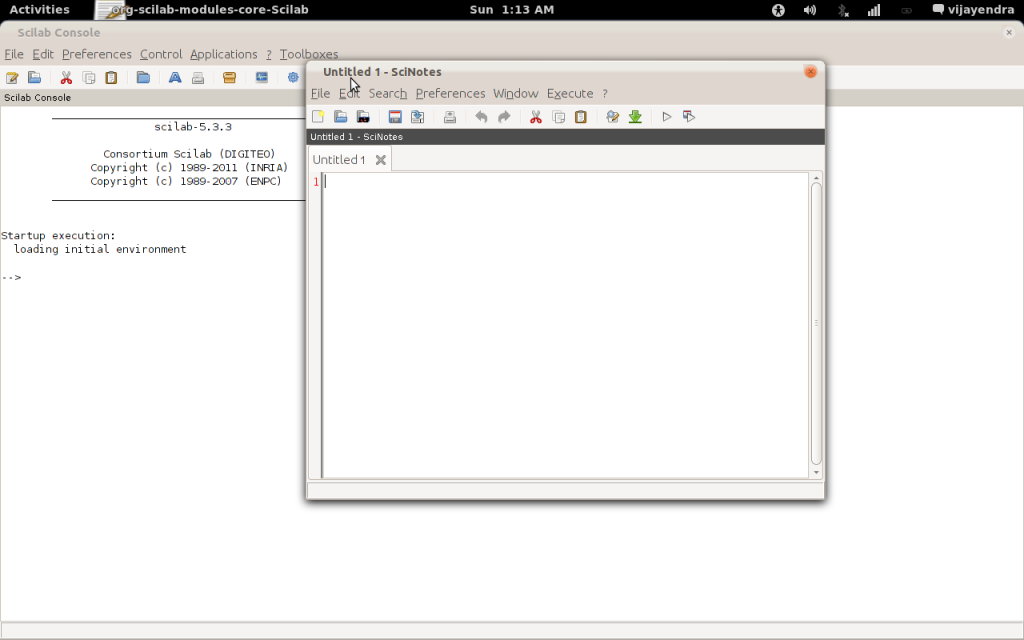This screenshot has height=640, width=1024.
Task: Click the blue gear icon in Console toolbar
Action: coord(293,78)
